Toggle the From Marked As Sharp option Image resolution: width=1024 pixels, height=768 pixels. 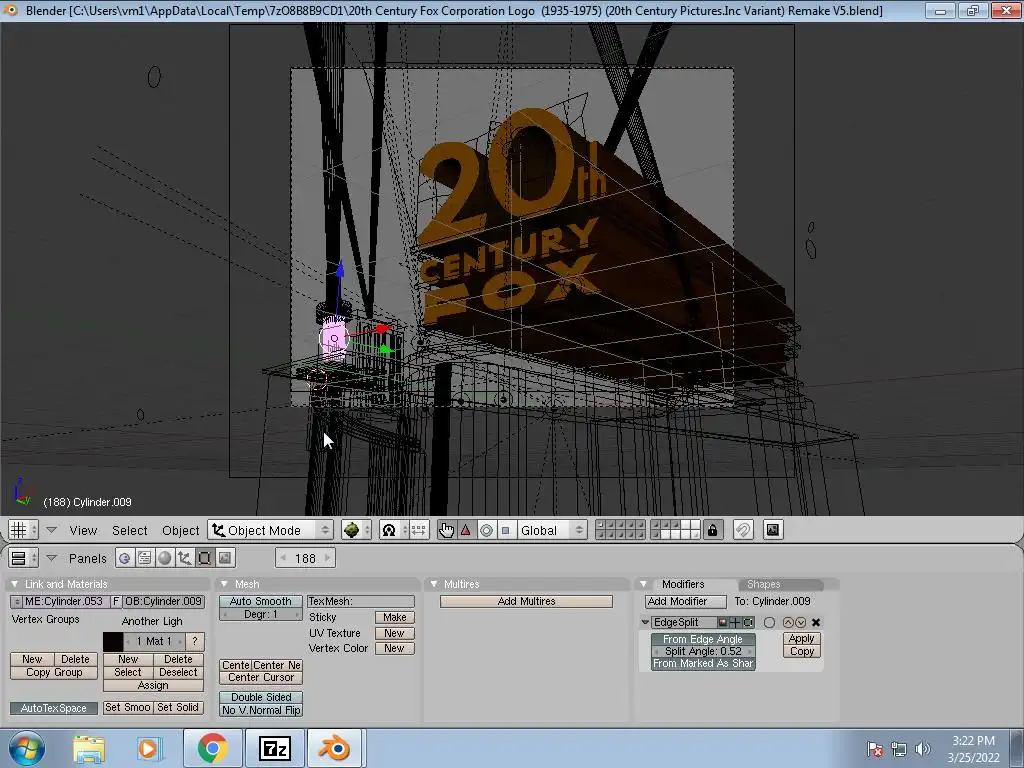click(x=703, y=663)
